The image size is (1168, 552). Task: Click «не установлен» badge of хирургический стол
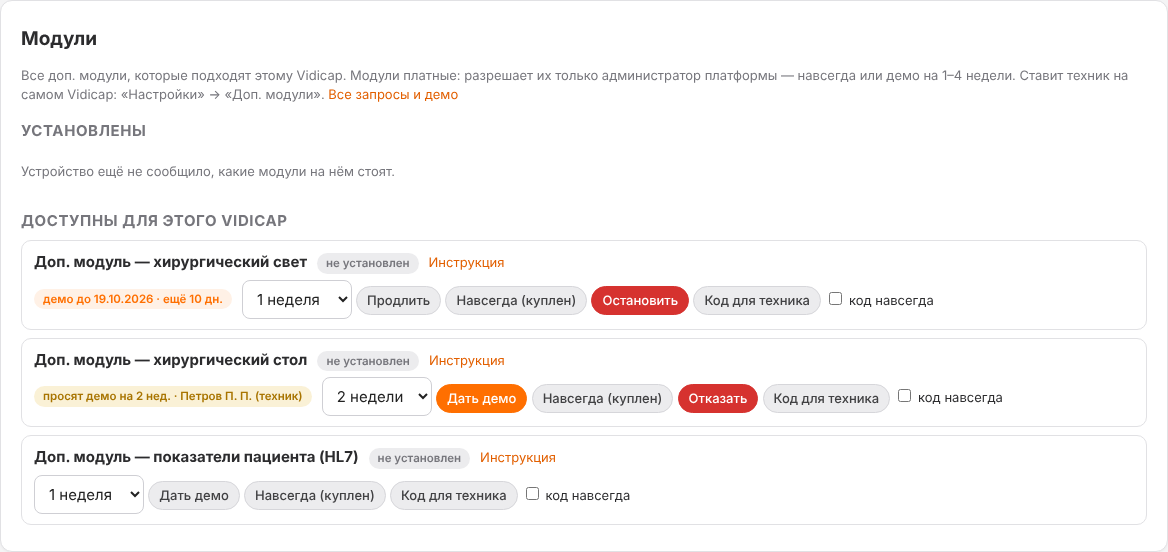(368, 361)
